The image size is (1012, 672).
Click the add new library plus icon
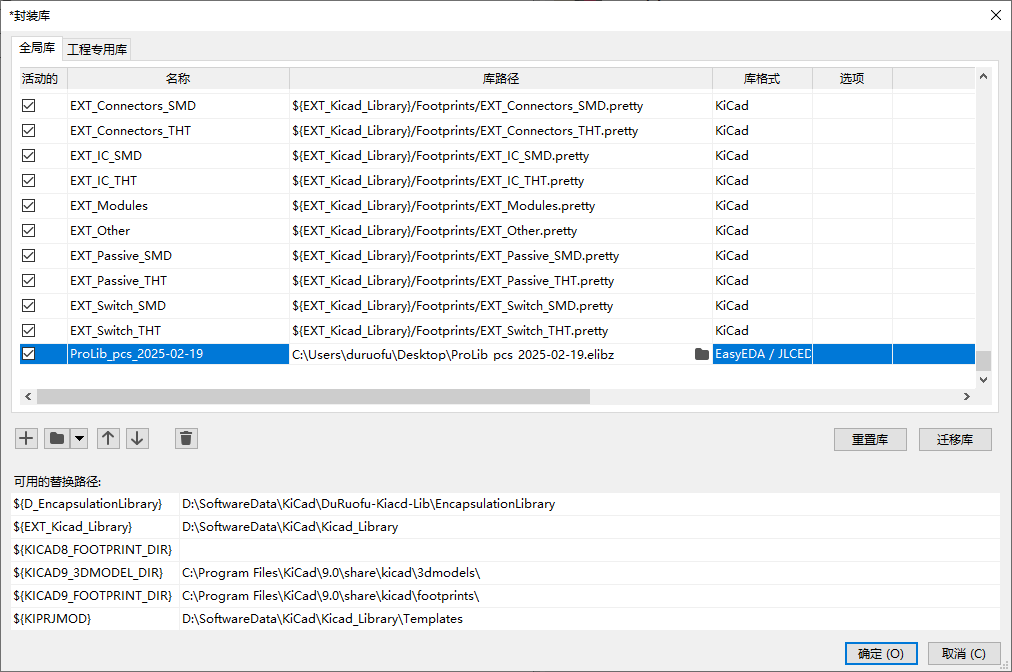(x=27, y=438)
